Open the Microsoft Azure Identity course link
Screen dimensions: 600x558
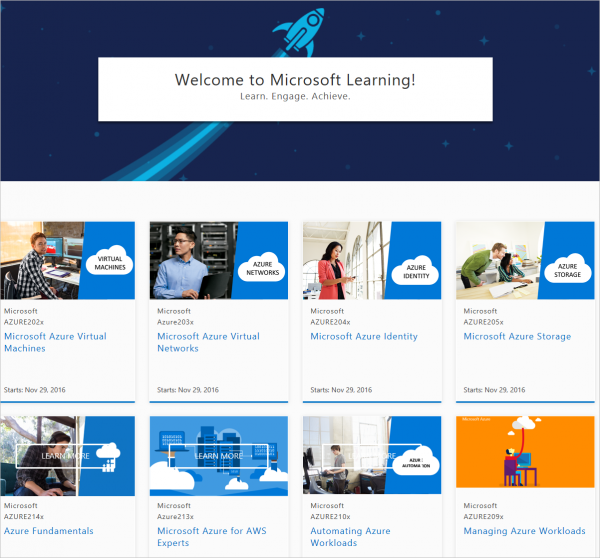[364, 336]
